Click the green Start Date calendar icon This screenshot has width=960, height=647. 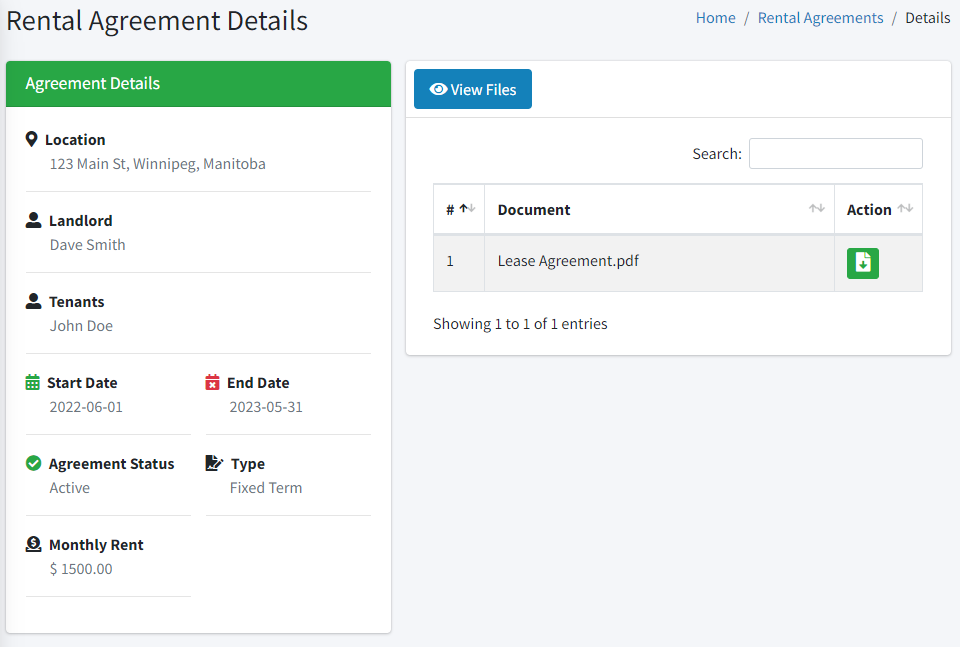[32, 382]
